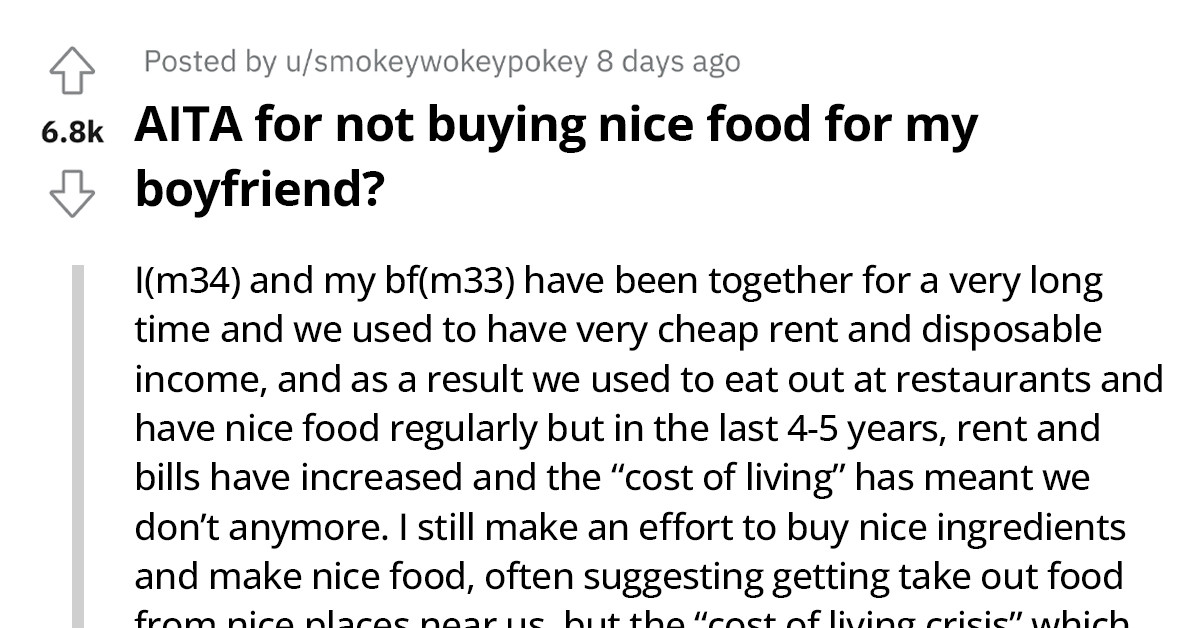Click the "AITA" word in the title
1200x628 pixels.
point(190,126)
